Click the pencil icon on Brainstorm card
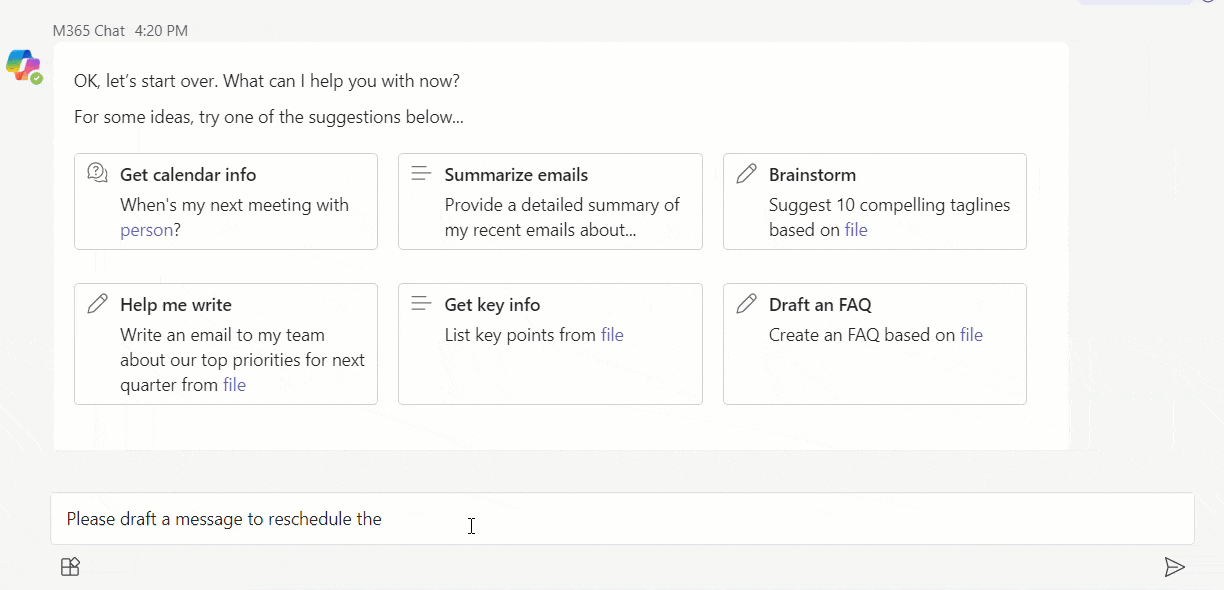1224x590 pixels. (746, 173)
